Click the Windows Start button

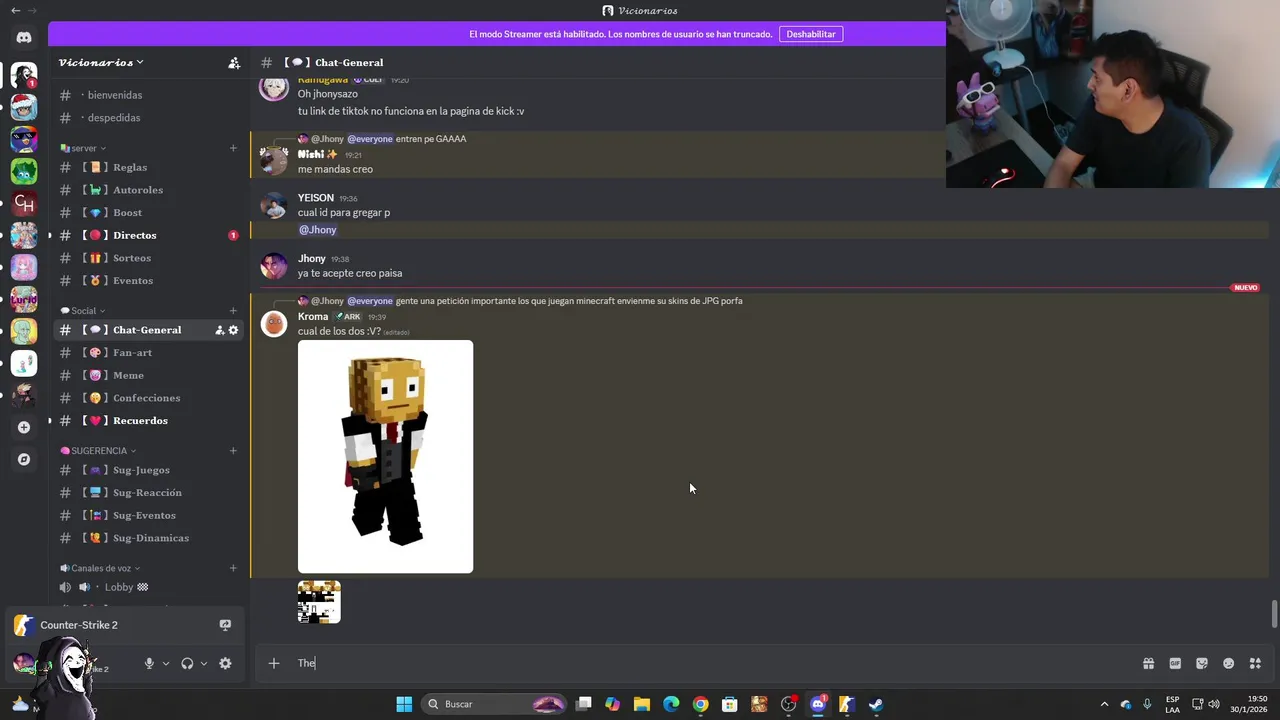pyautogui.click(x=404, y=704)
